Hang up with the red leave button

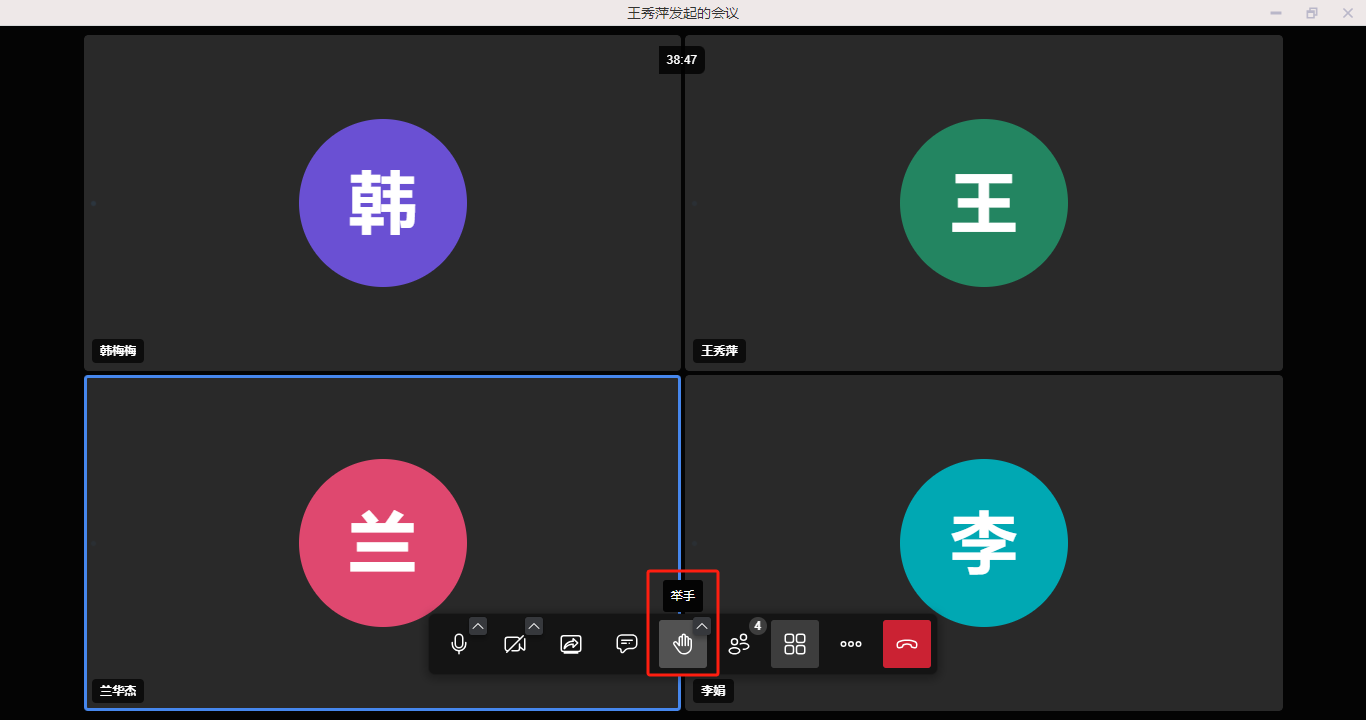click(x=907, y=644)
